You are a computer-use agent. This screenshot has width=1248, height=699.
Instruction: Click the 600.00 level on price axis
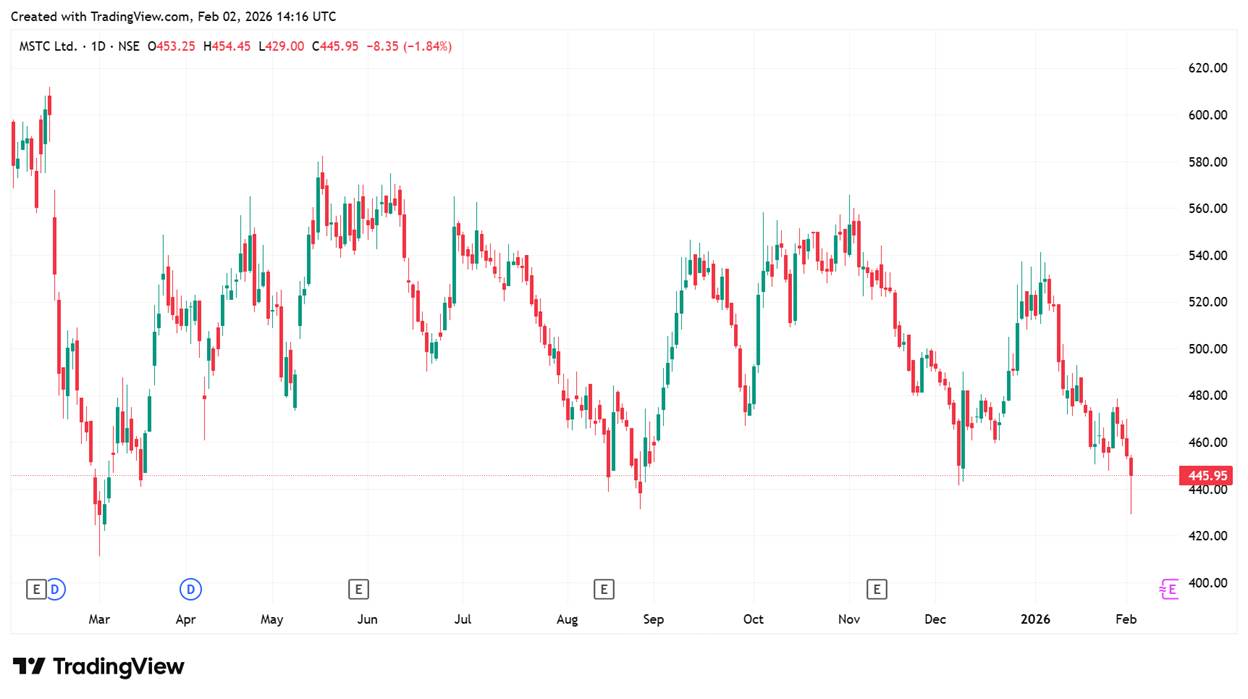[x=1207, y=115]
